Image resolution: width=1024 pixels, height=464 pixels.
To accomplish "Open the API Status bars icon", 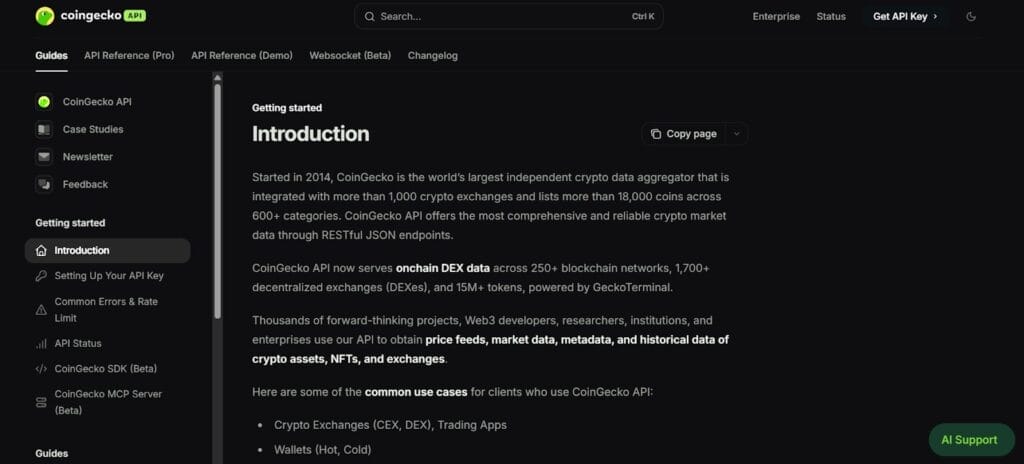I will click(41, 344).
